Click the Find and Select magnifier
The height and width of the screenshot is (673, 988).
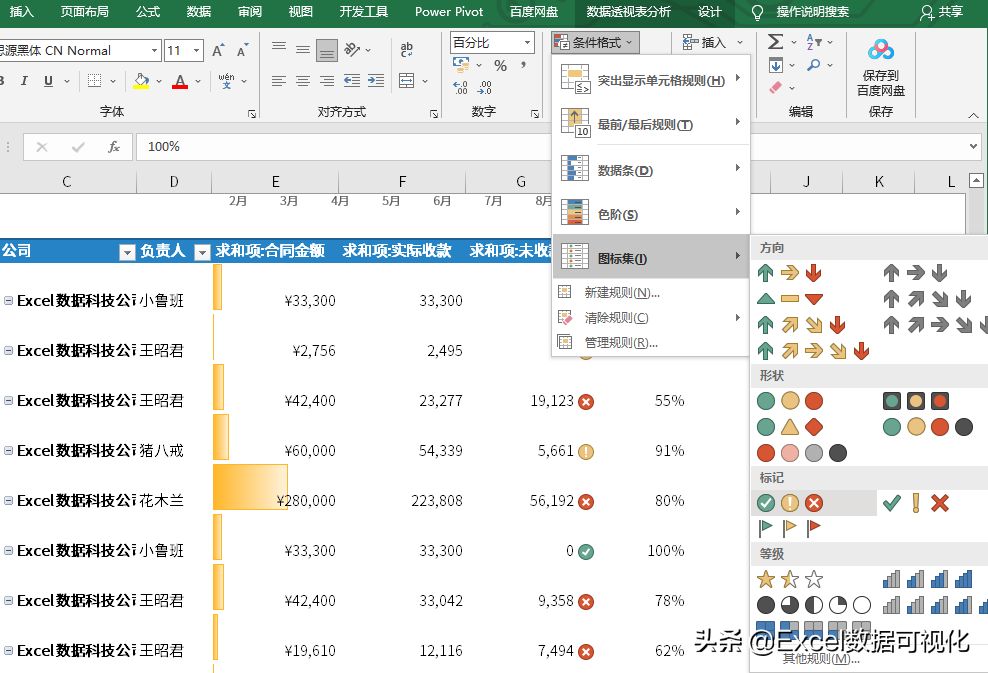pyautogui.click(x=814, y=65)
